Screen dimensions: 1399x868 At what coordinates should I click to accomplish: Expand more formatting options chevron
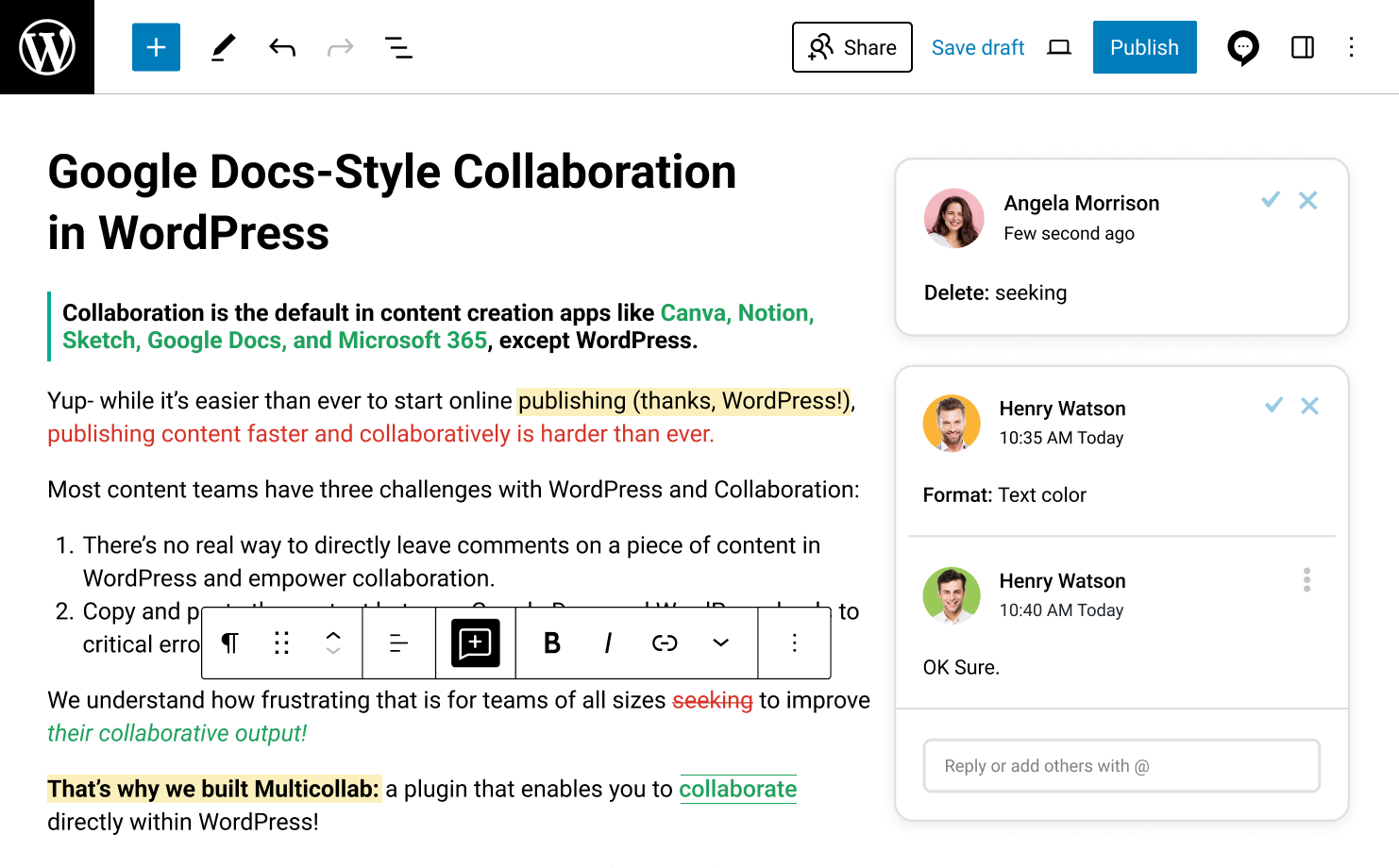[720, 643]
